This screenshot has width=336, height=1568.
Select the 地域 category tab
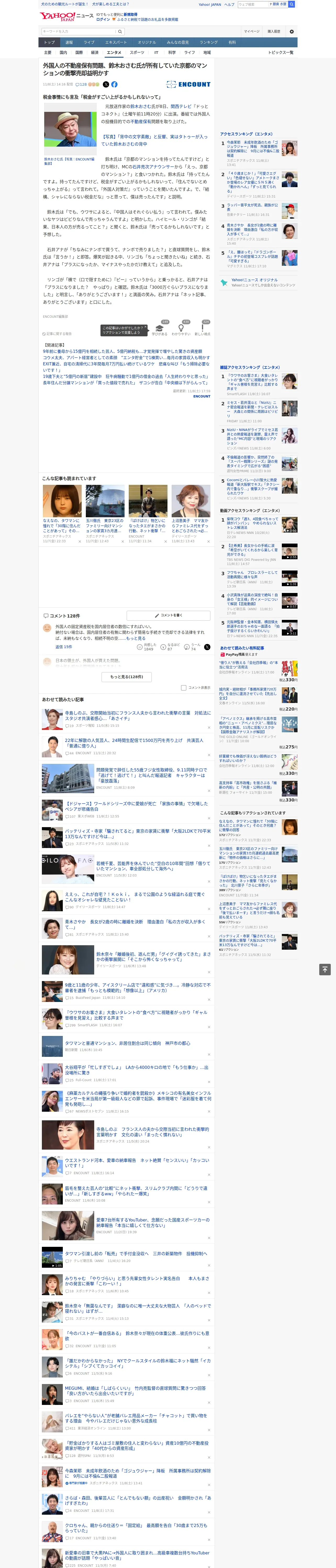[x=207, y=53]
